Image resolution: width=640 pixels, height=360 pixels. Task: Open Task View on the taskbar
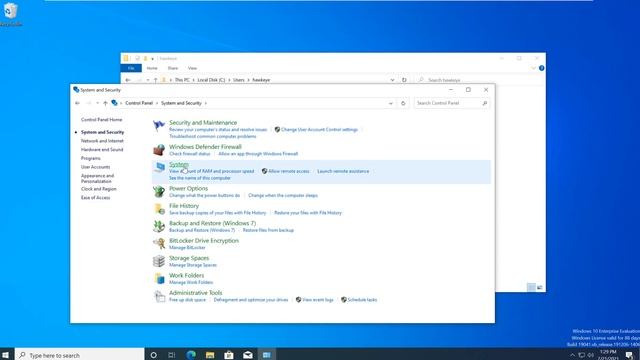click(x=172, y=355)
